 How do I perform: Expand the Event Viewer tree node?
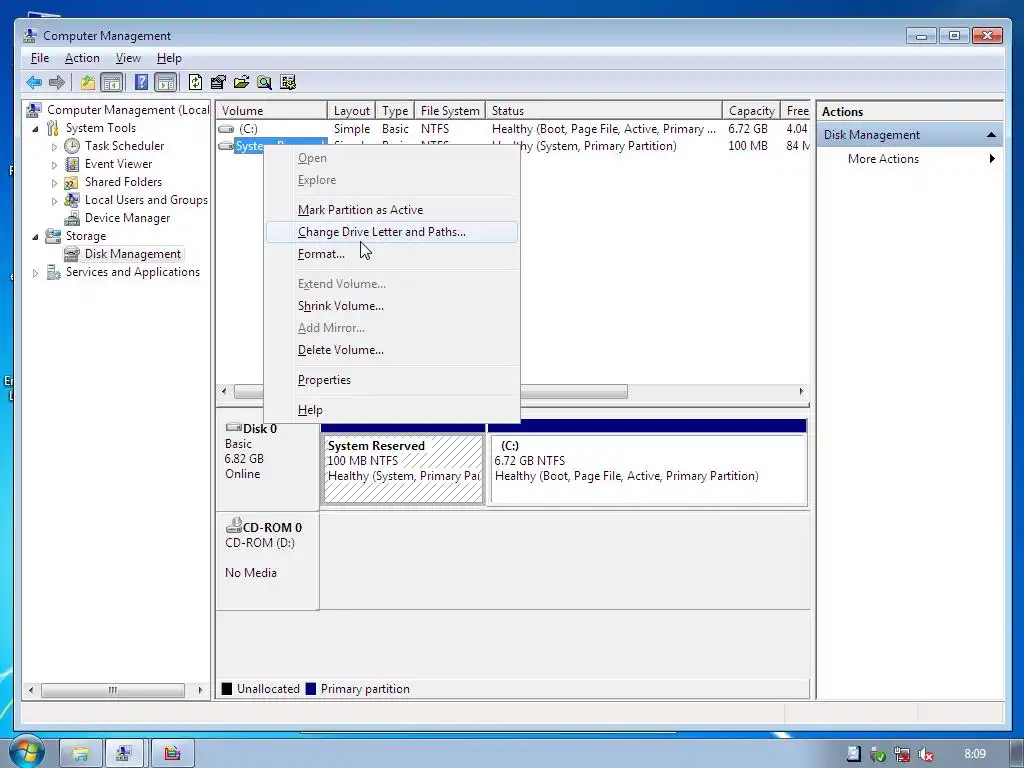pyautogui.click(x=54, y=165)
